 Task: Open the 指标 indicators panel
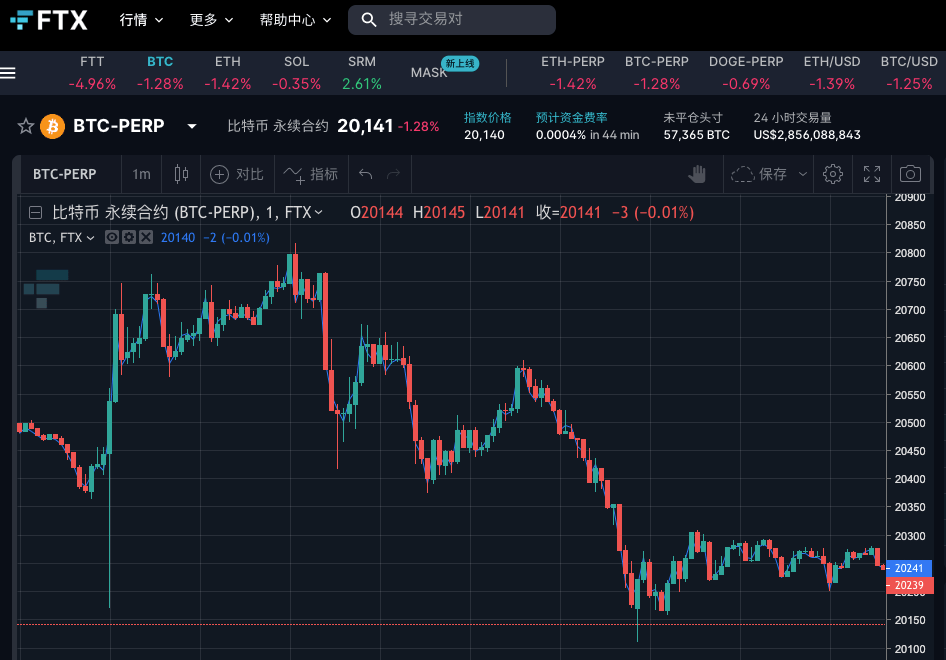click(x=310, y=174)
